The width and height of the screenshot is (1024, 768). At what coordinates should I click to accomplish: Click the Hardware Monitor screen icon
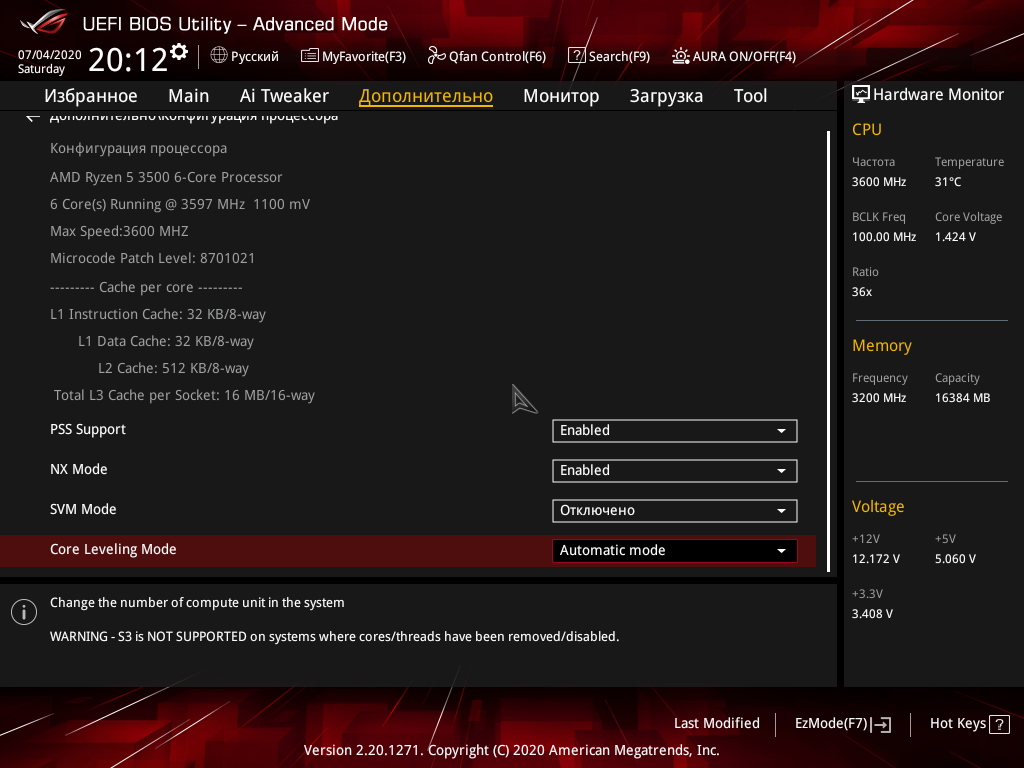(861, 94)
